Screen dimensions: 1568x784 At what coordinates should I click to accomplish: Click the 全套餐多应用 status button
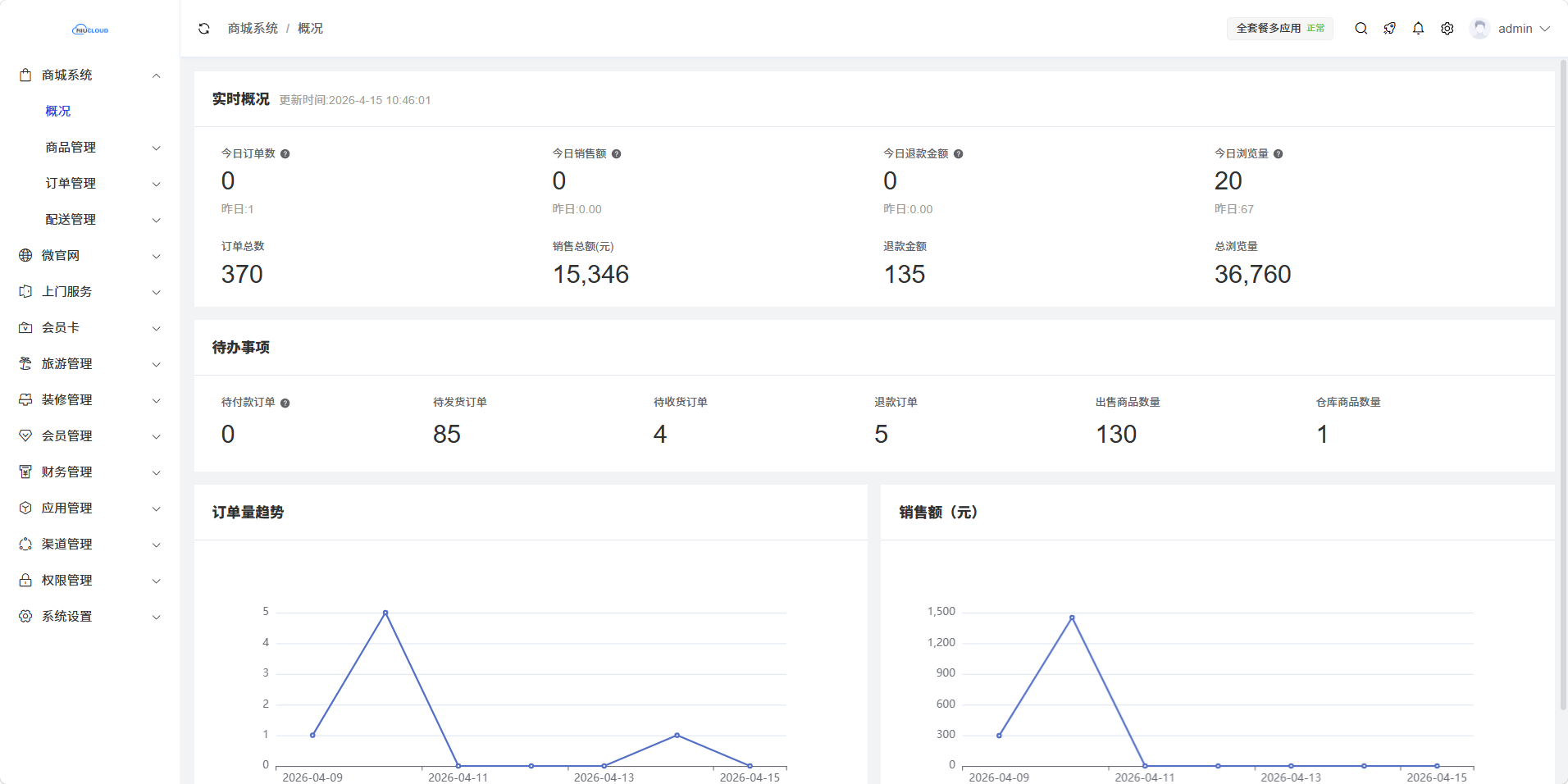[x=1279, y=29]
